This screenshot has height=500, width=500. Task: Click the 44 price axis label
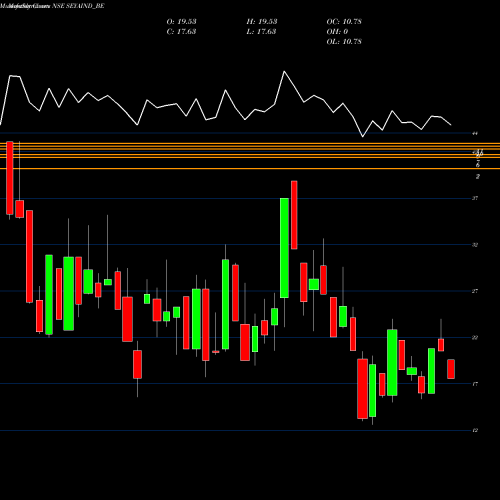click(475, 133)
